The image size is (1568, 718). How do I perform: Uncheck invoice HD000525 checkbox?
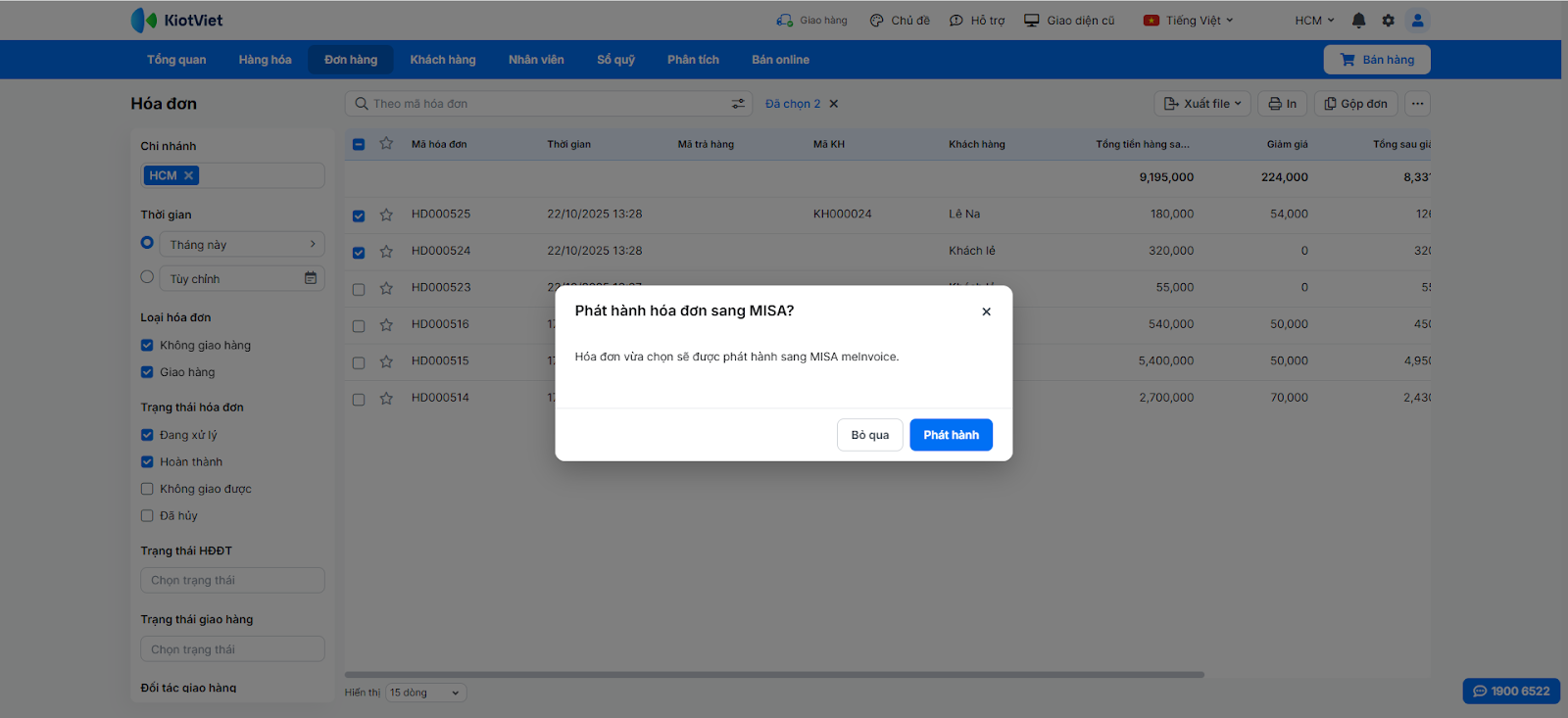[x=359, y=215]
